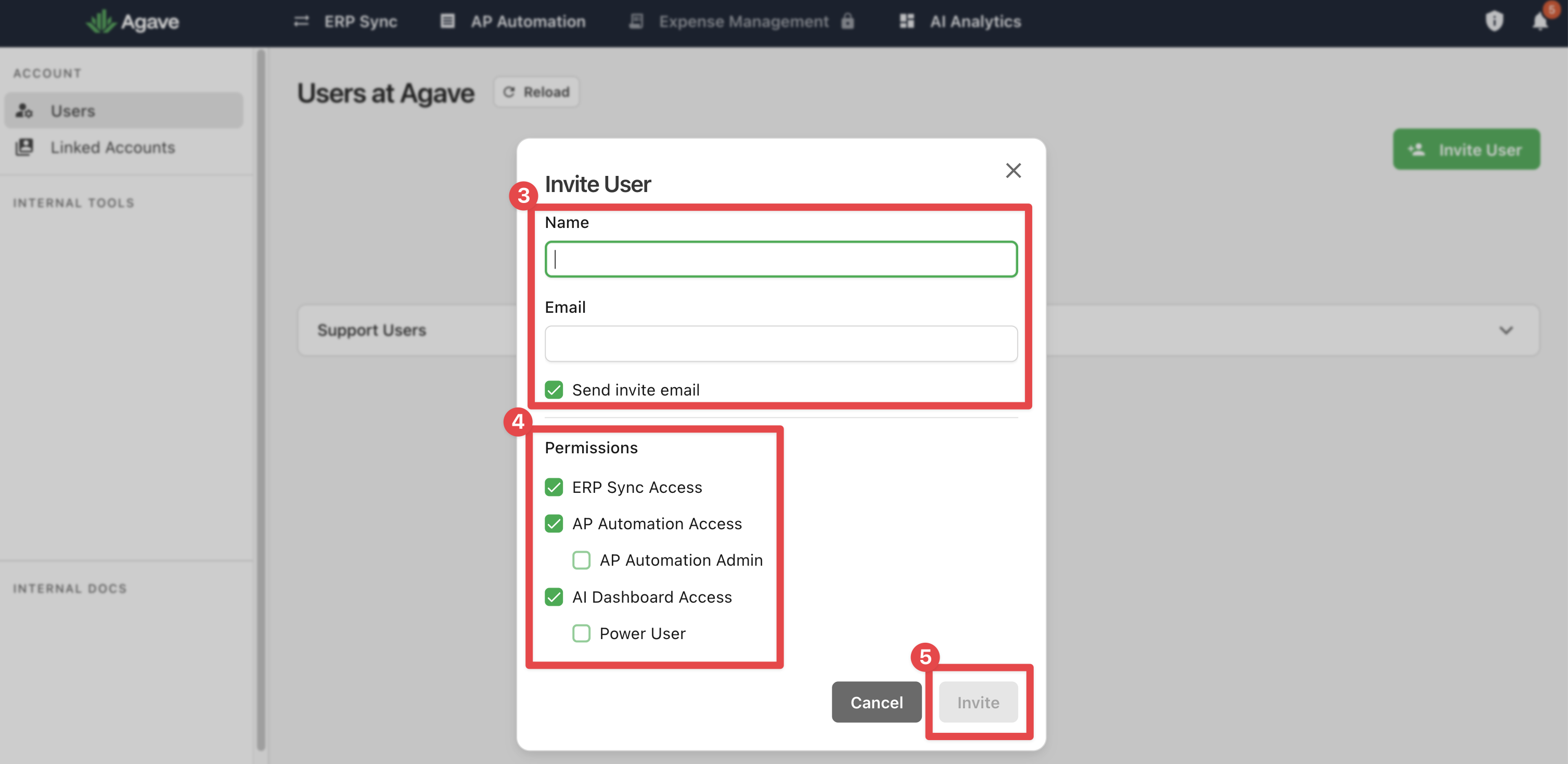The image size is (1568, 764).
Task: Click the Reload button
Action: (536, 92)
